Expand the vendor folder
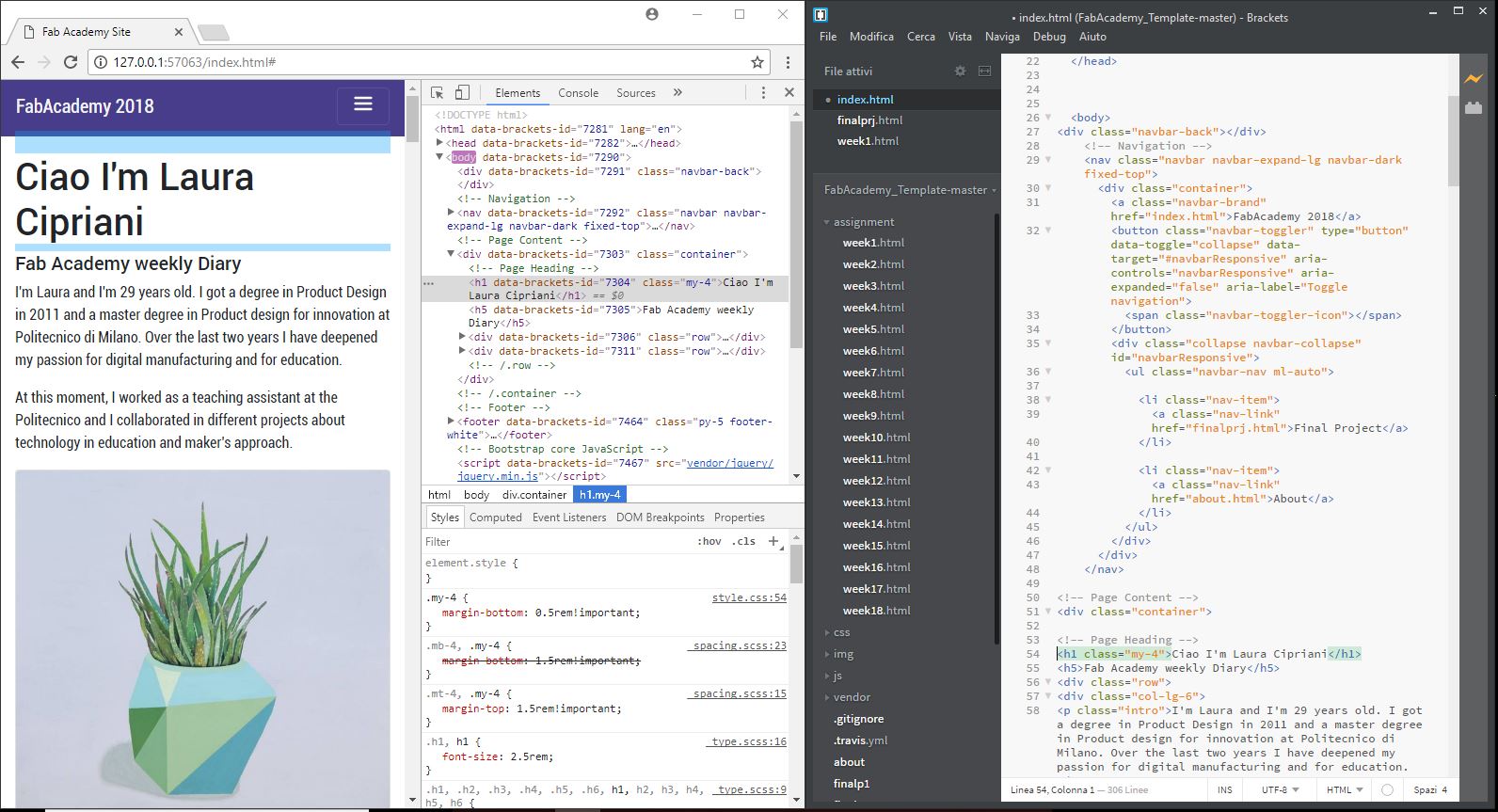Screen dimensions: 1498x812 point(847,697)
